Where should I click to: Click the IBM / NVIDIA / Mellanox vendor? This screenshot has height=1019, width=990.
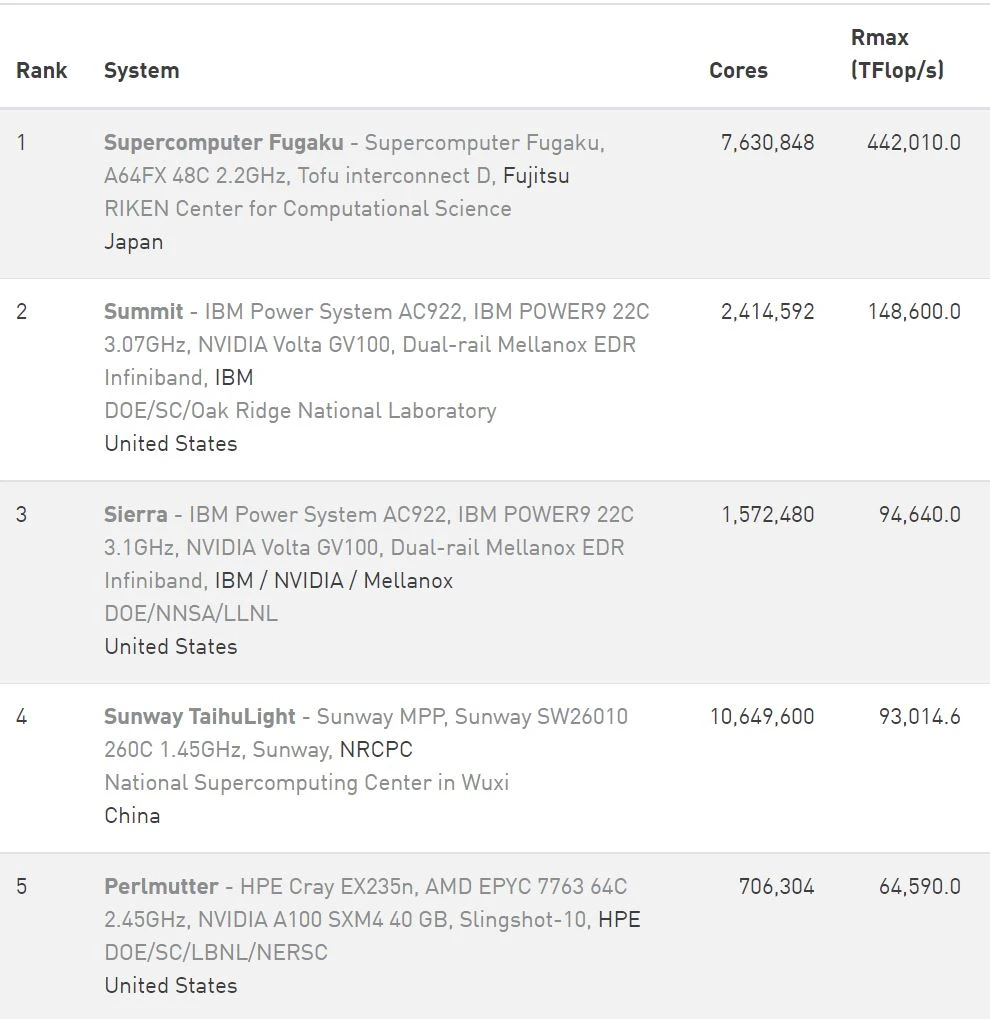pyautogui.click(x=334, y=581)
